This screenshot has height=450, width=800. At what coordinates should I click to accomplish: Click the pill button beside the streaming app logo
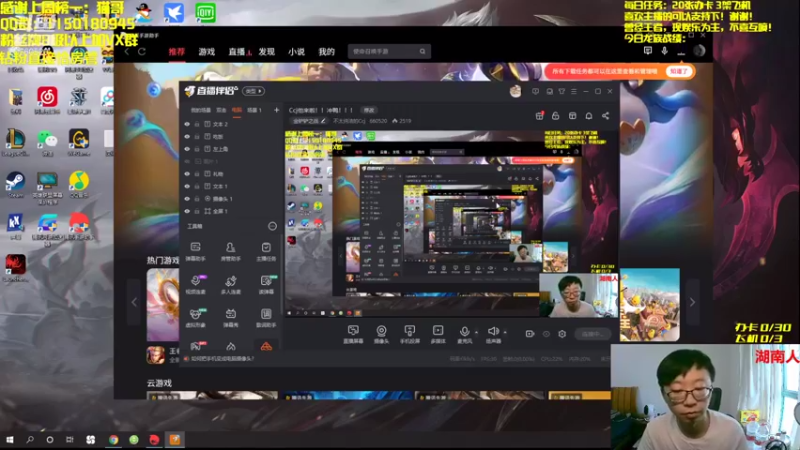pos(253,91)
